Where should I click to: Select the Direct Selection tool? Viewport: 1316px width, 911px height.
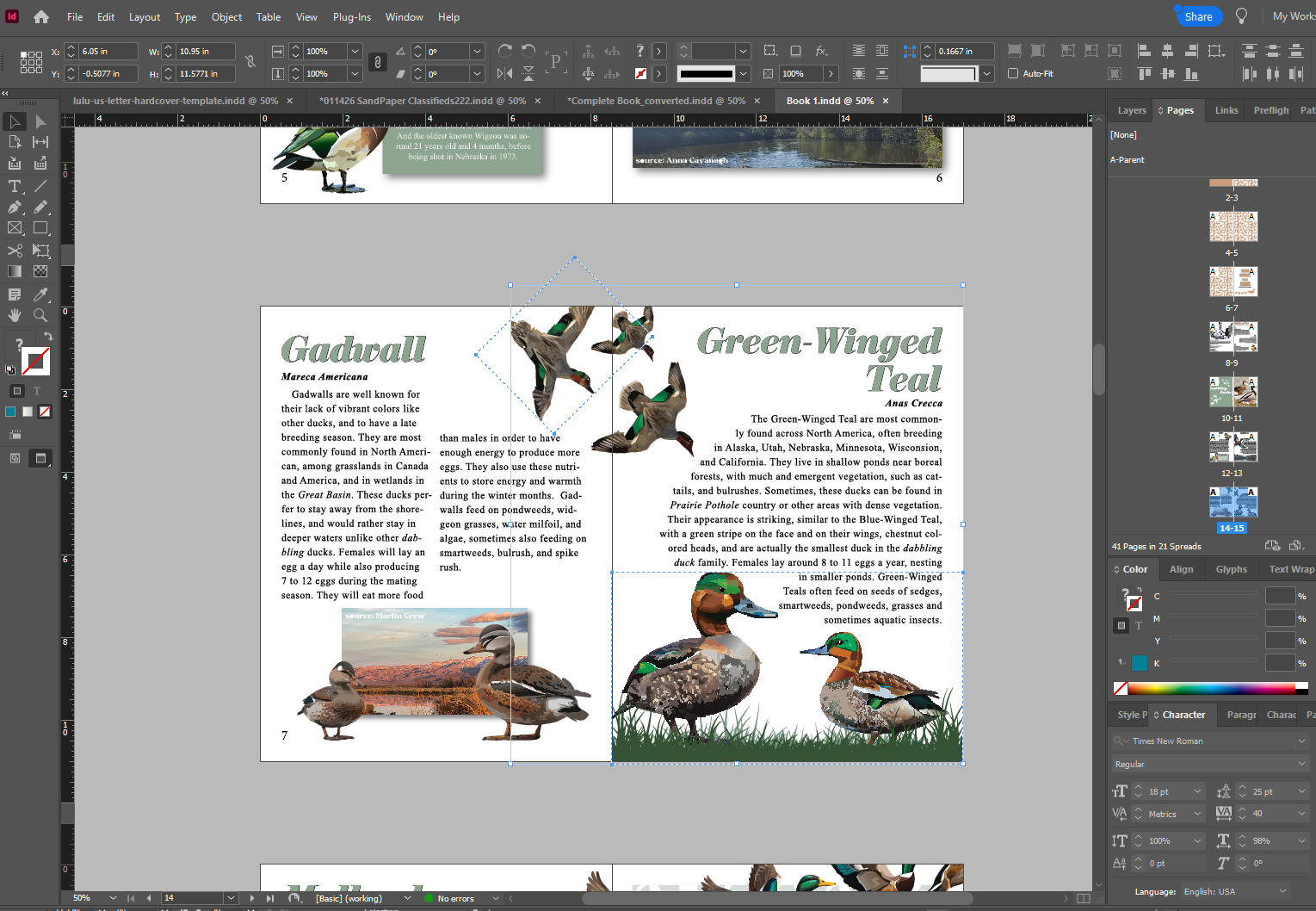click(x=40, y=121)
